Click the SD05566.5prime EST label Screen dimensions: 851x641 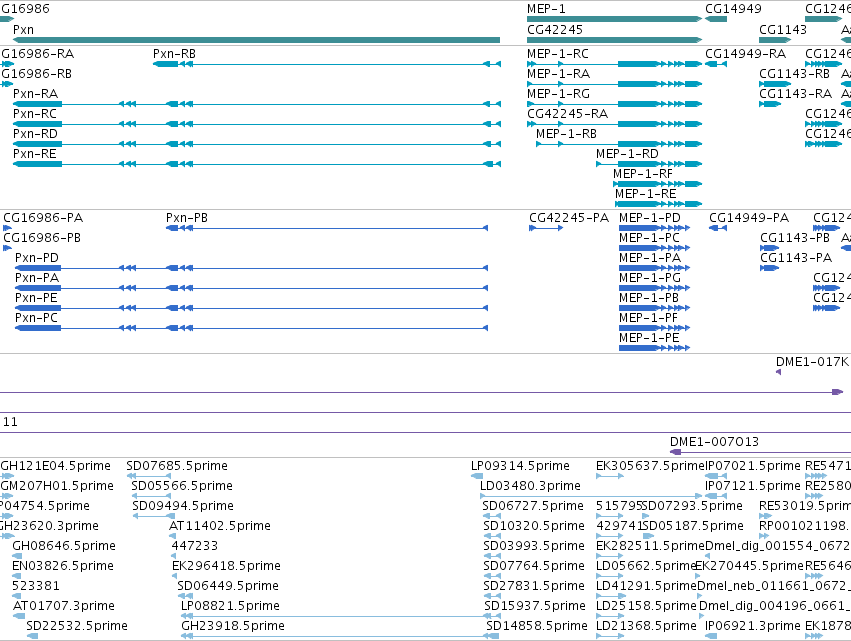click(182, 486)
